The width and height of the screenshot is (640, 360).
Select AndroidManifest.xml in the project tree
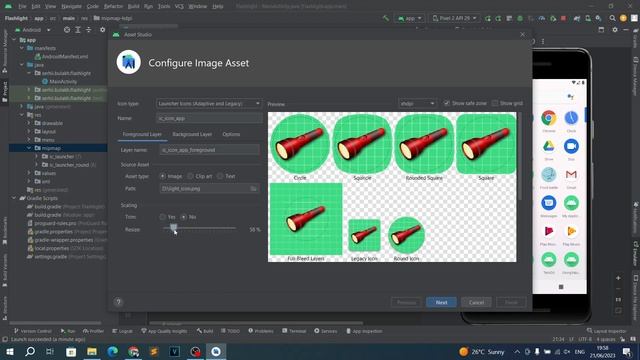62,56
